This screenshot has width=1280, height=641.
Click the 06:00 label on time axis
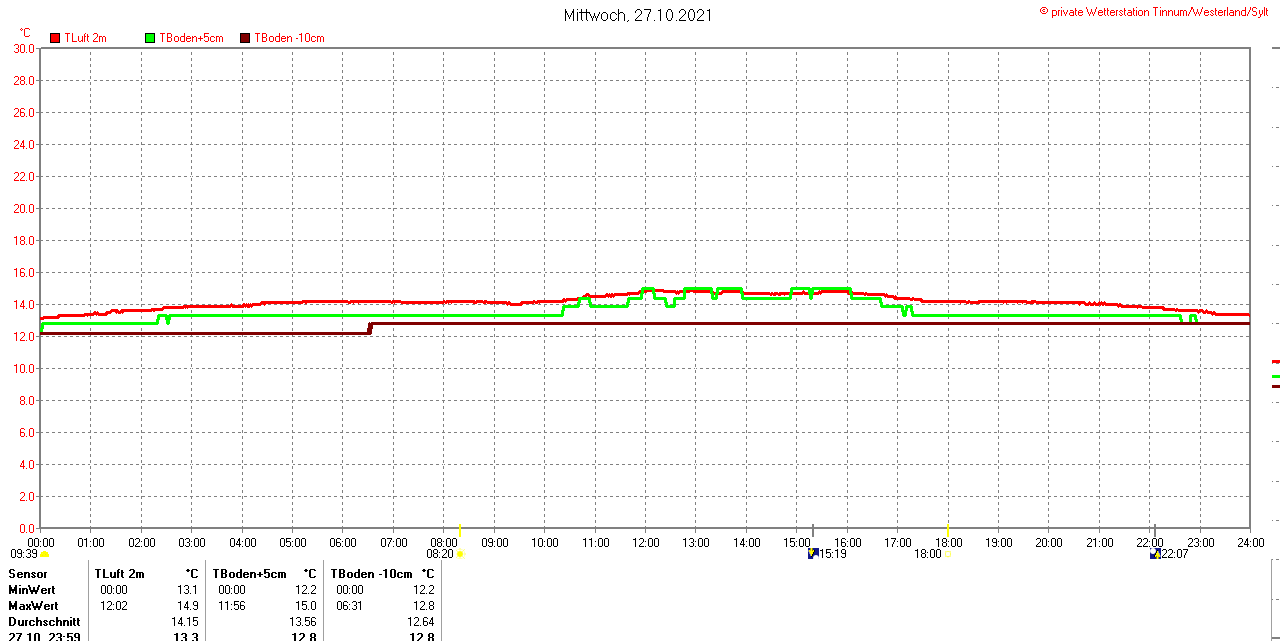(x=343, y=542)
